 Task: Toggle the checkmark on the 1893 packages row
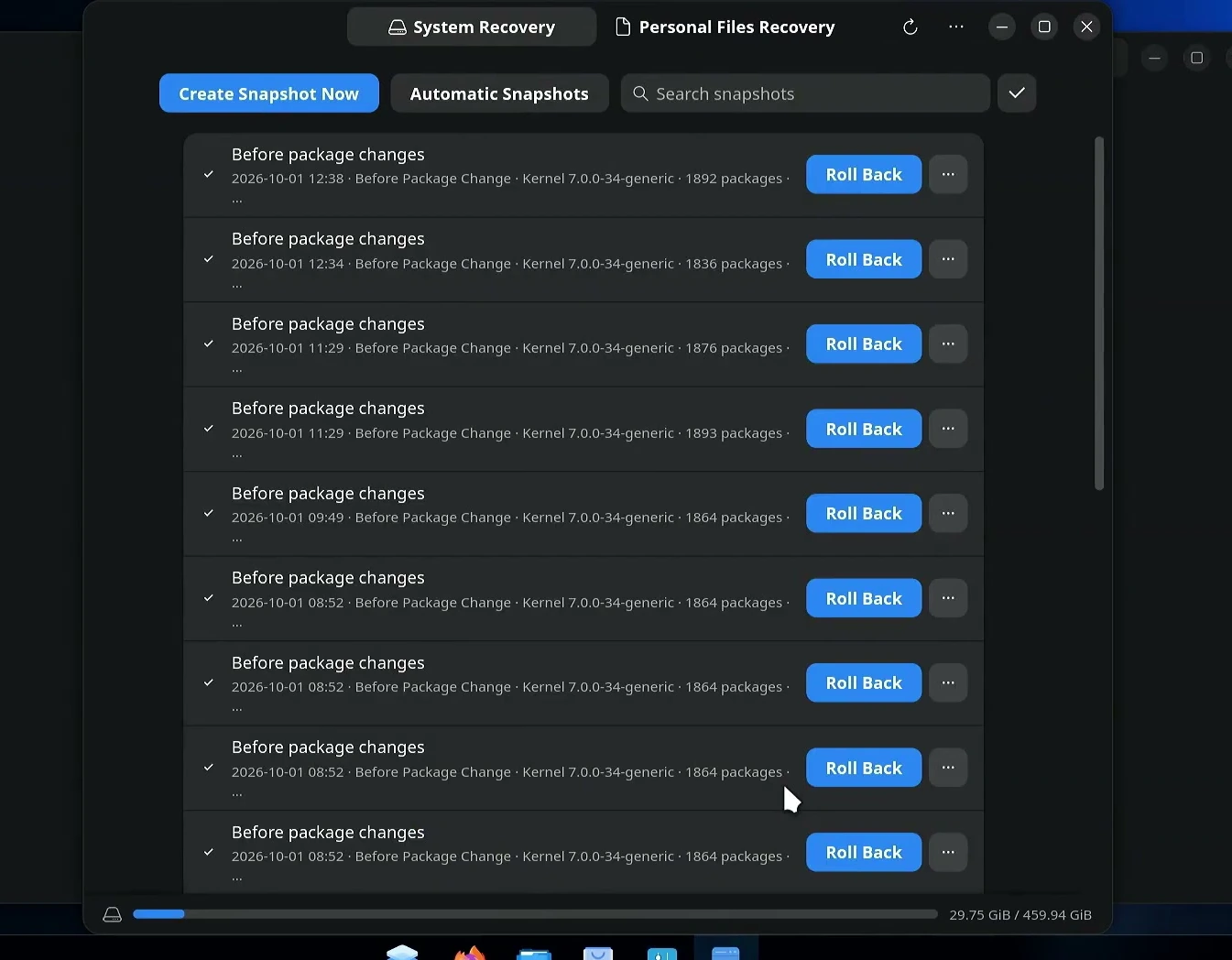click(x=209, y=429)
